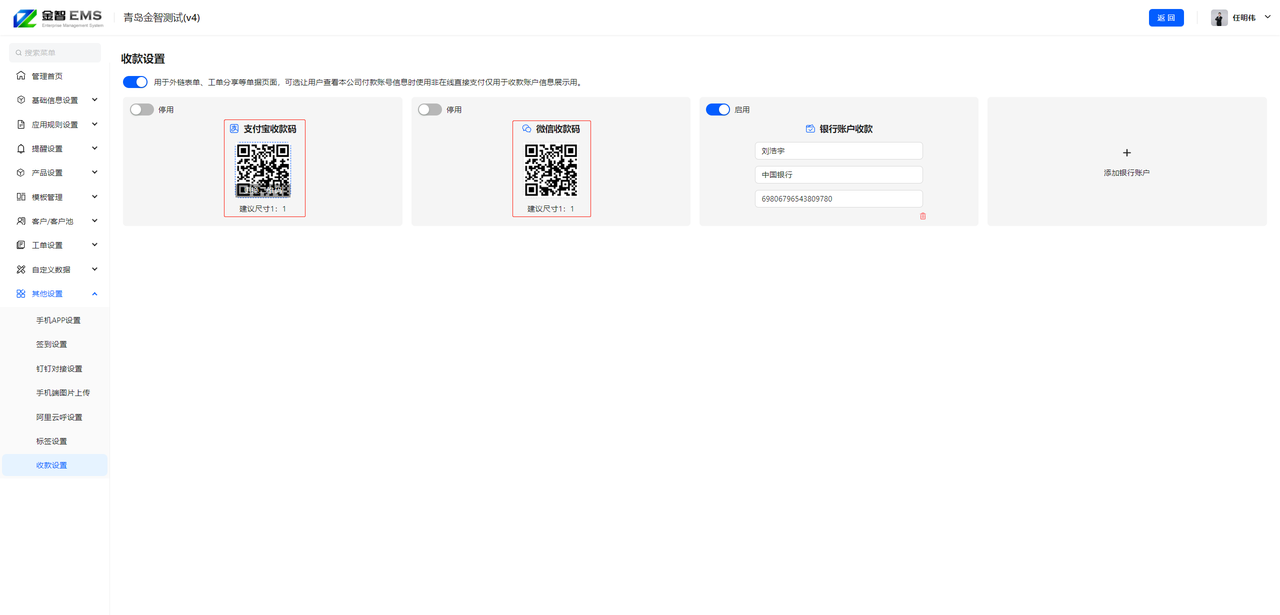Screen dimensions: 1280x615
Task: Delete the bank account with the red trash icon
Action: click(x=923, y=216)
